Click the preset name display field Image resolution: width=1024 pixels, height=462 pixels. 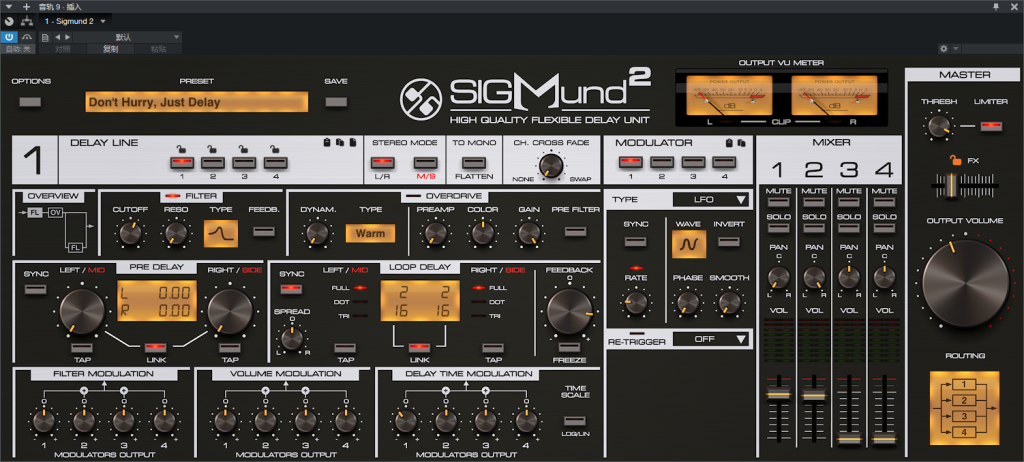click(x=197, y=102)
